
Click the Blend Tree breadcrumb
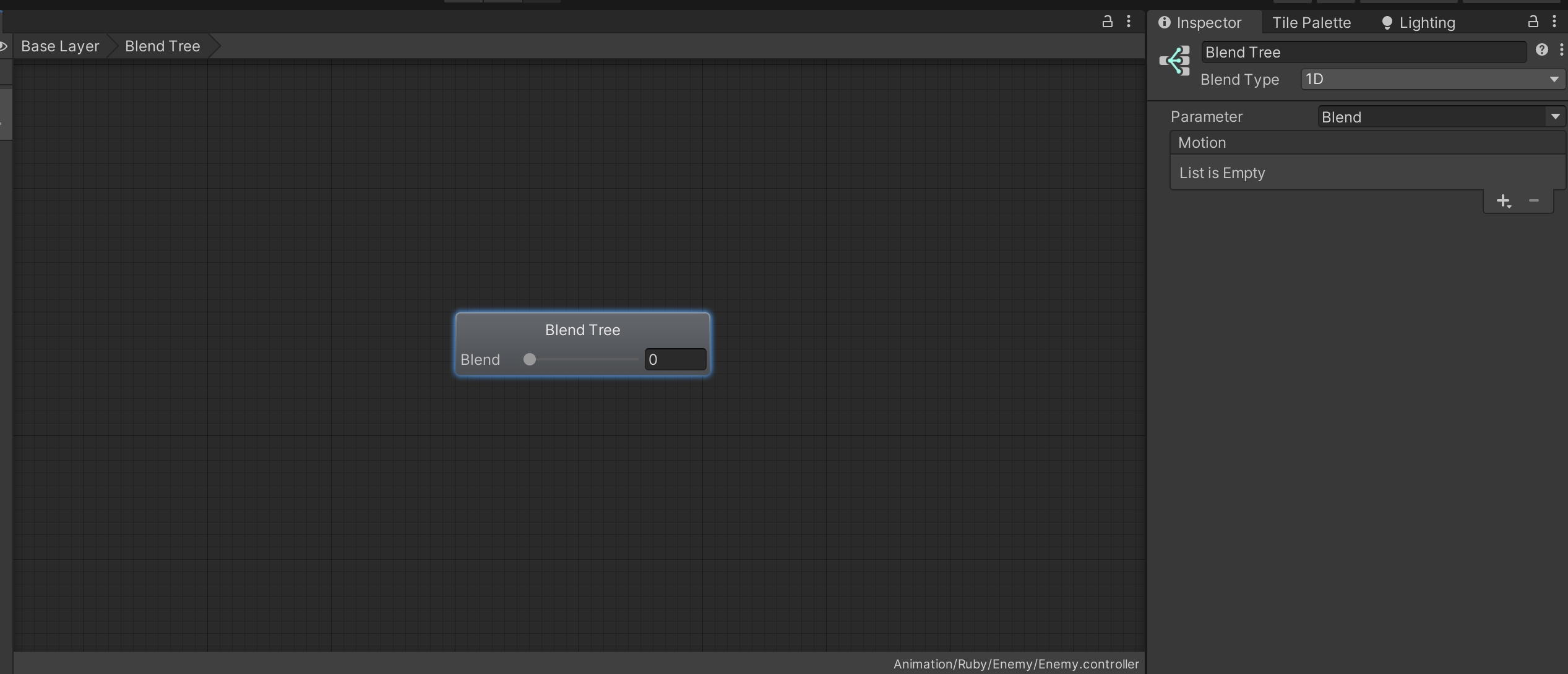162,46
